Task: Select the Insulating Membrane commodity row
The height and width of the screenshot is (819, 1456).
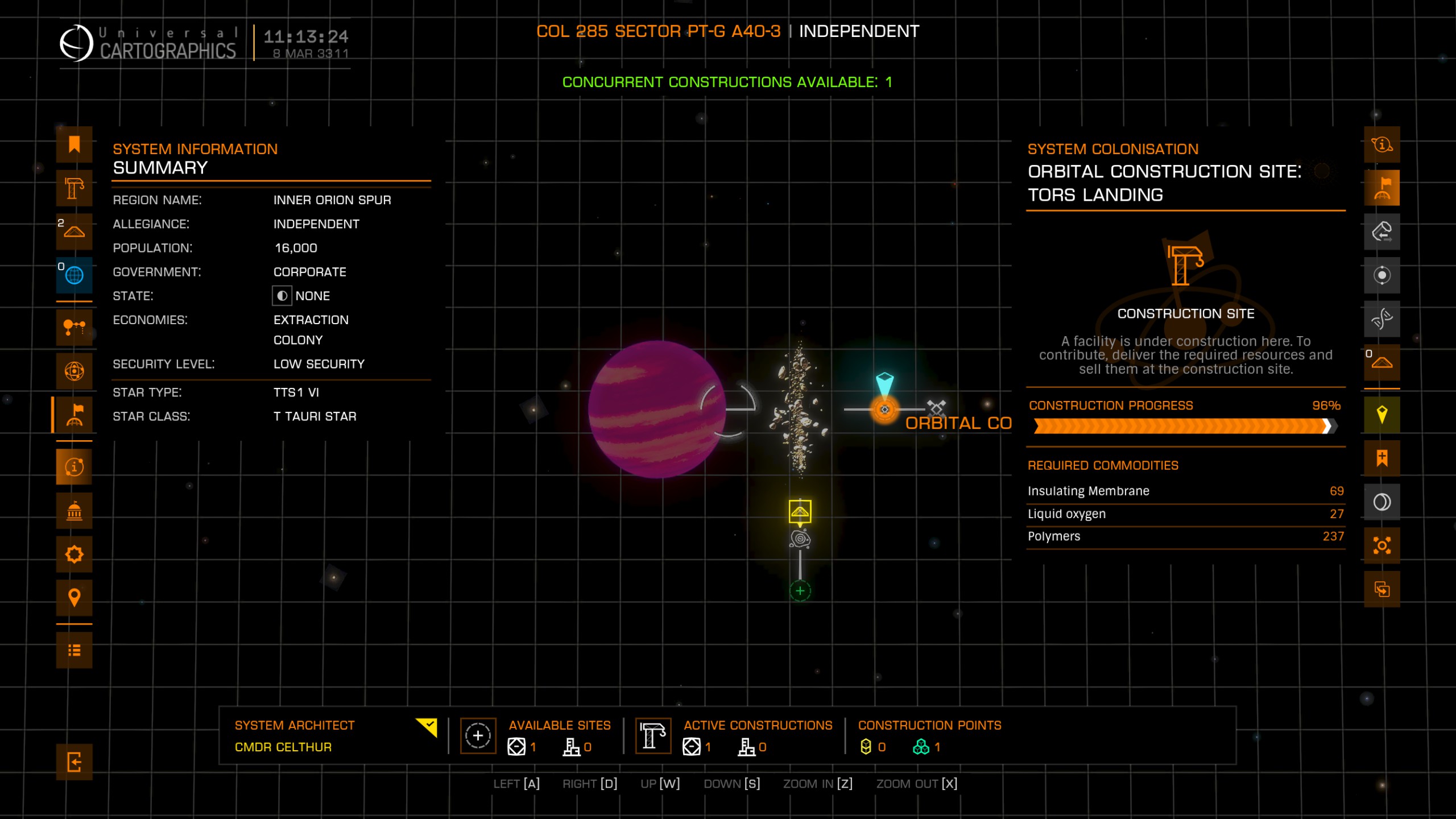Action: (1185, 491)
